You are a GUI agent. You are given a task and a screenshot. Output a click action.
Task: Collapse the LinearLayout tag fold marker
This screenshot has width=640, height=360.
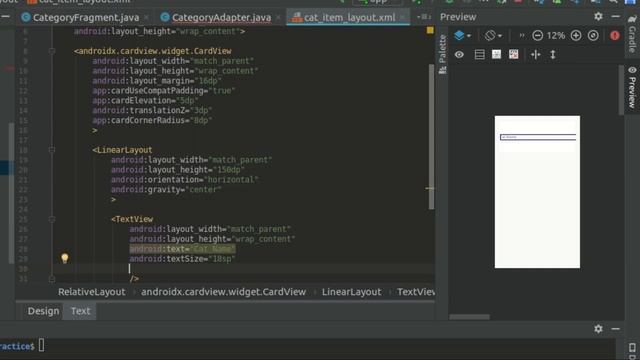click(52, 150)
